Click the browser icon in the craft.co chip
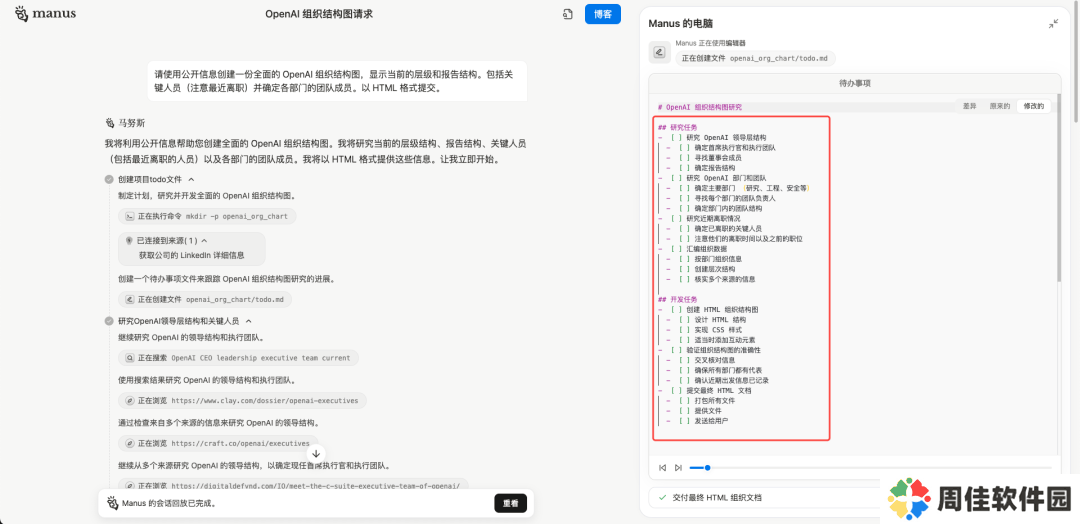The image size is (1080, 524). pyautogui.click(x=129, y=443)
